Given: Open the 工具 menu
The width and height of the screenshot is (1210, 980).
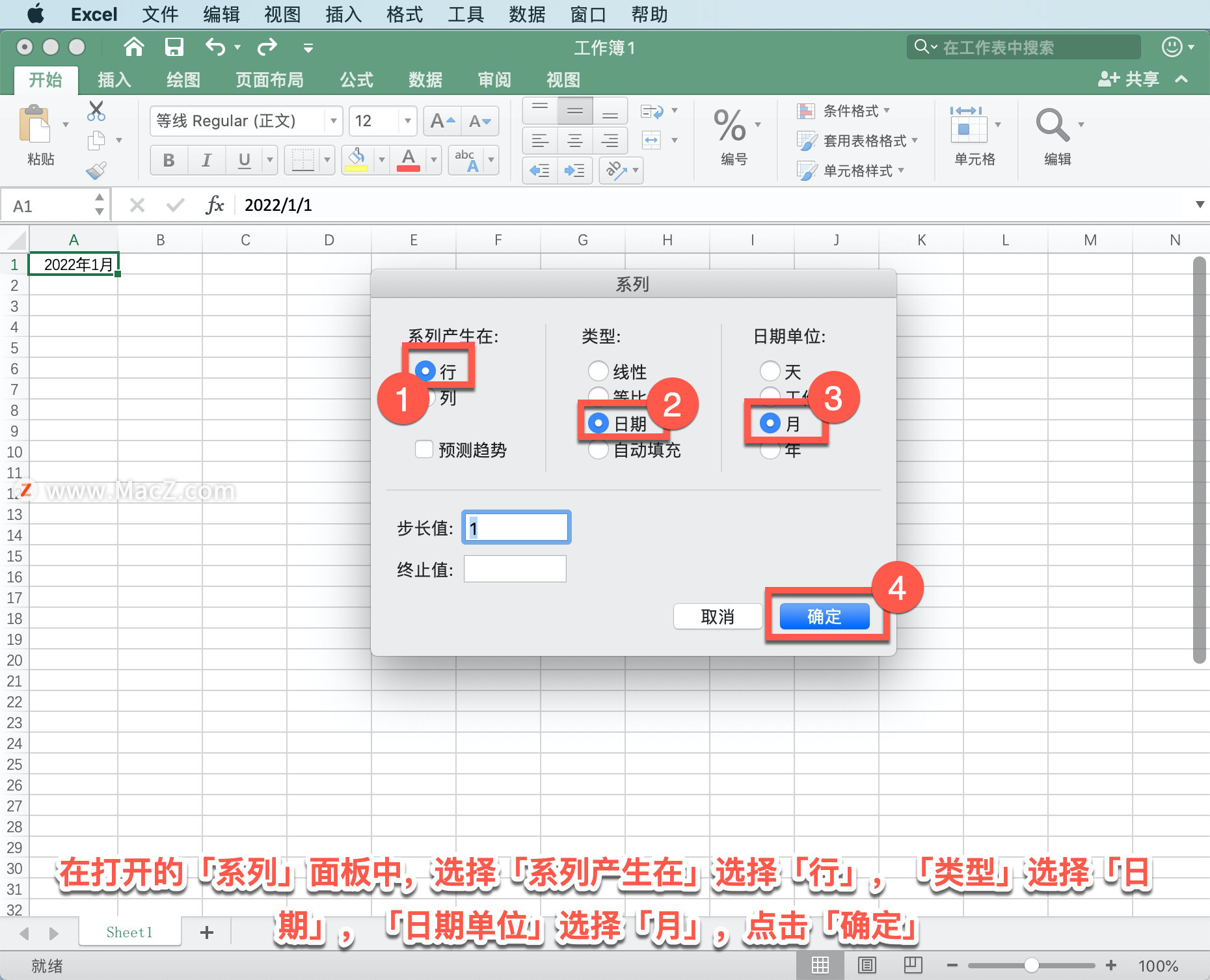Looking at the screenshot, I should point(466,14).
